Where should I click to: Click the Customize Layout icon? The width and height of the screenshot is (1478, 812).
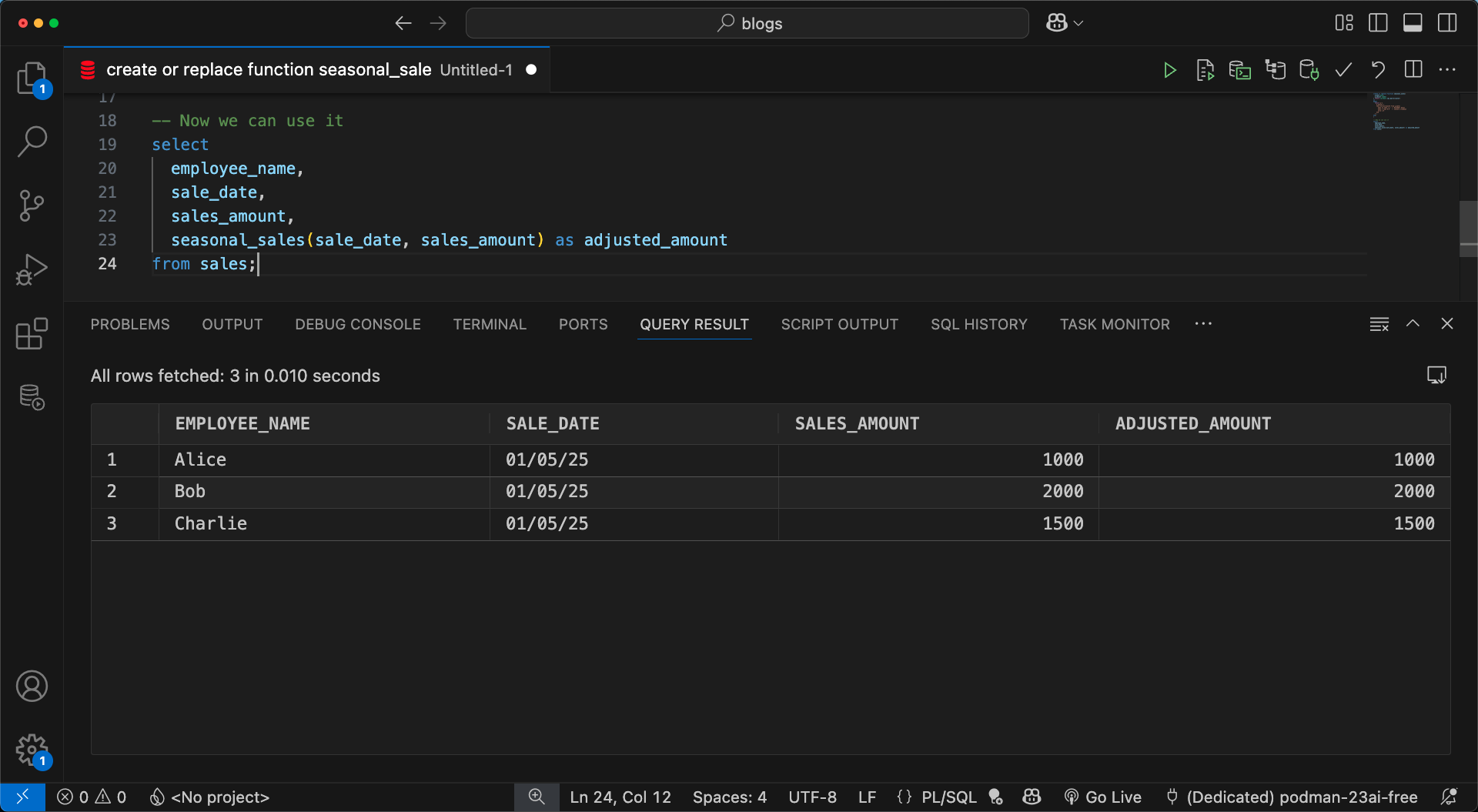click(1344, 23)
